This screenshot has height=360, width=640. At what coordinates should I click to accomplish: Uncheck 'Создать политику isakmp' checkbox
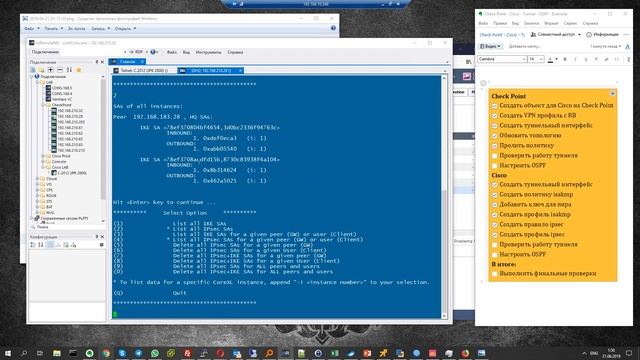pyautogui.click(x=495, y=195)
